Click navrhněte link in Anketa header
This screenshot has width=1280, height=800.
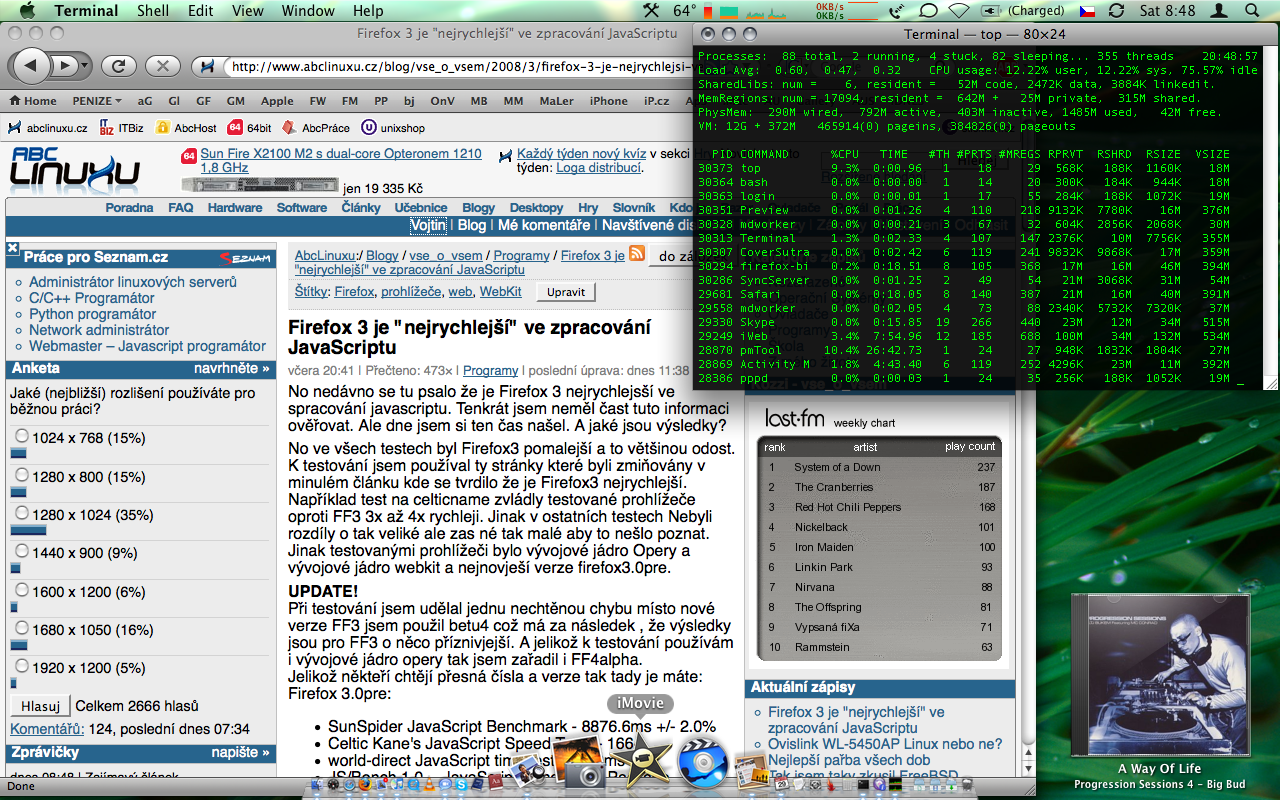click(232, 368)
